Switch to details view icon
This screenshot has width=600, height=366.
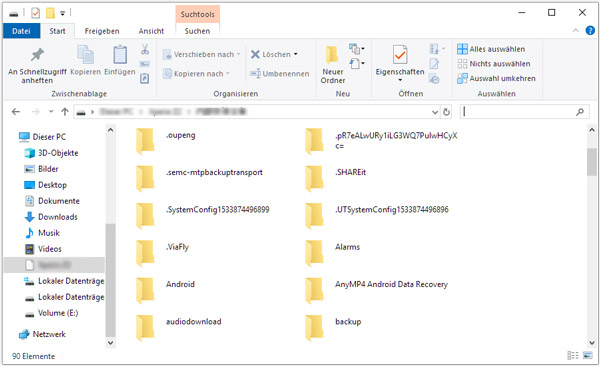(572, 356)
